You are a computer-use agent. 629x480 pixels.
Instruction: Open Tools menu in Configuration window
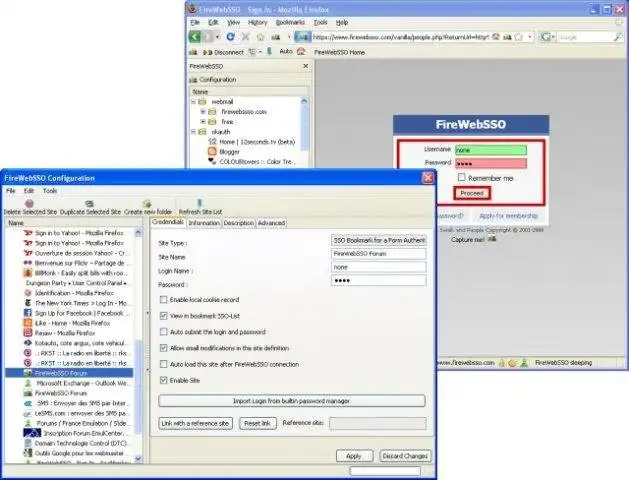[50, 191]
